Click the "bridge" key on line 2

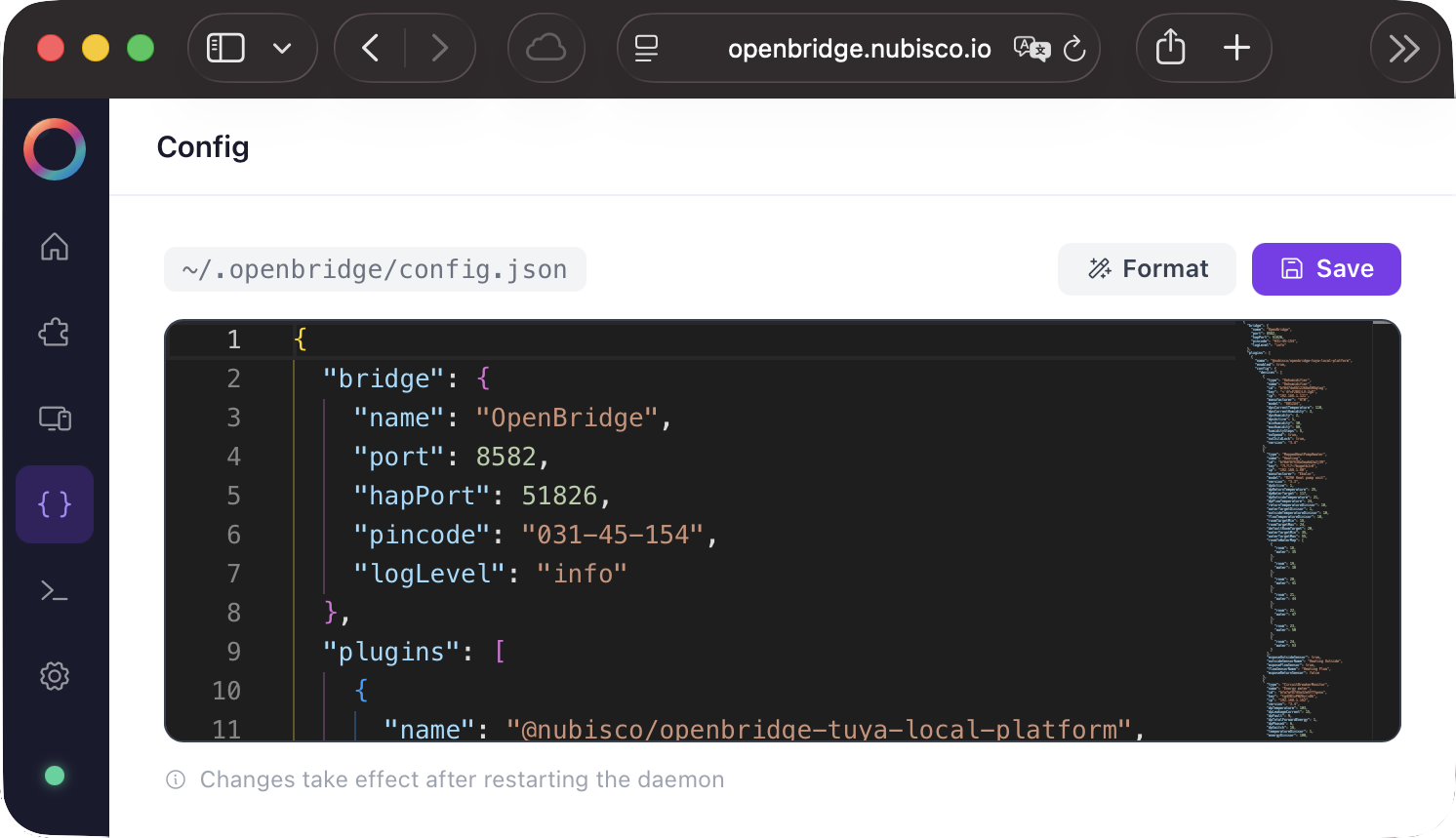click(384, 379)
